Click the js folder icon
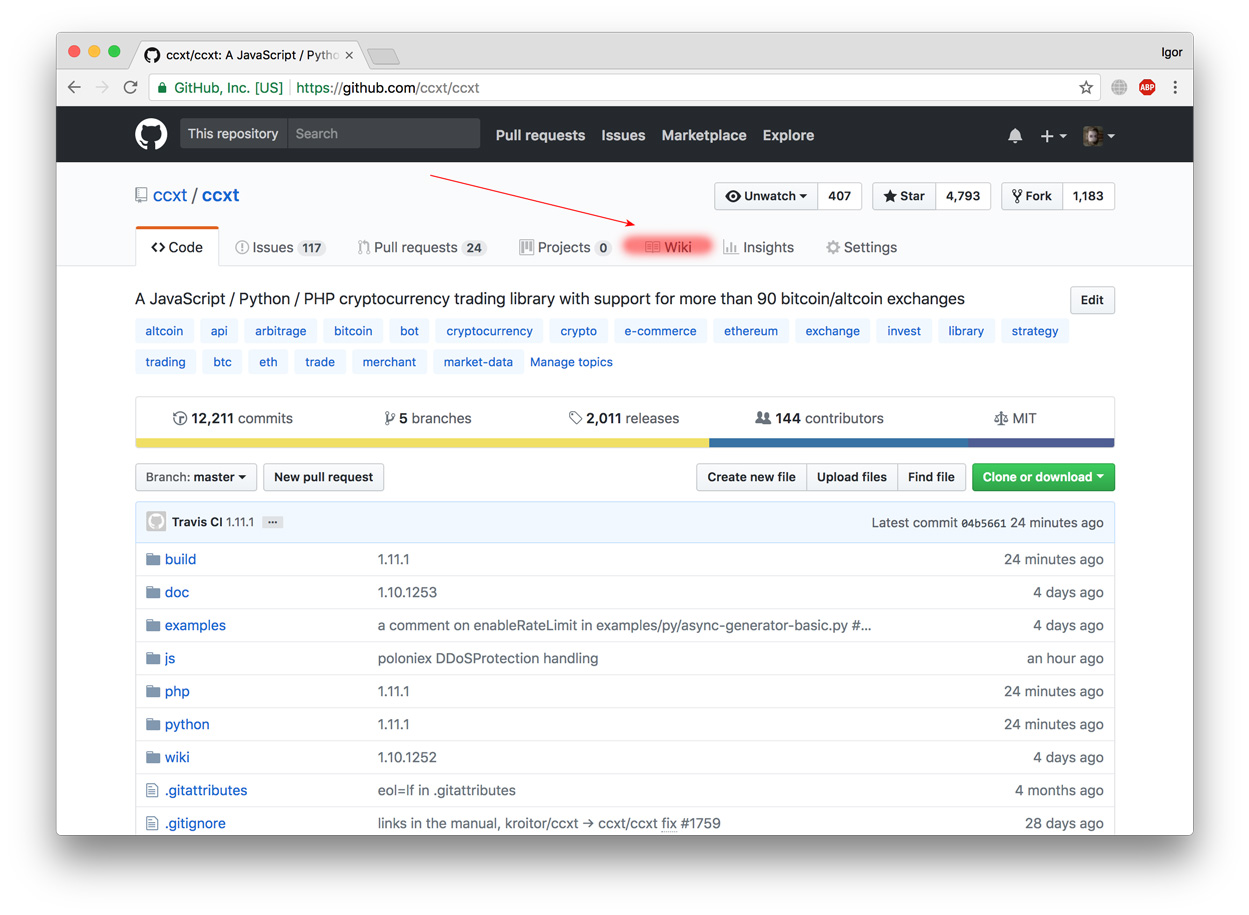1249x915 pixels. coord(153,658)
